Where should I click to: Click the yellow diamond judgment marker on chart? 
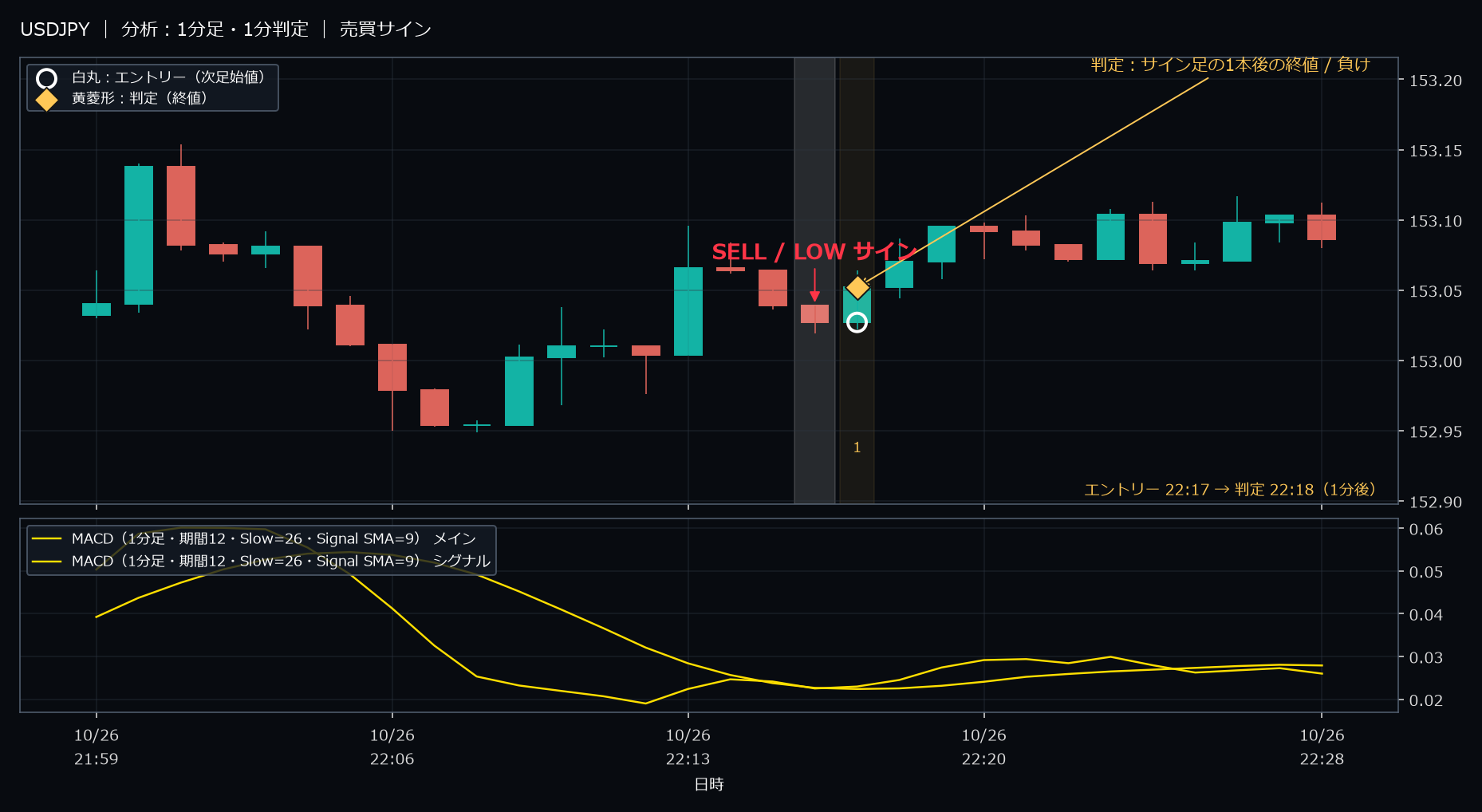[x=857, y=287]
